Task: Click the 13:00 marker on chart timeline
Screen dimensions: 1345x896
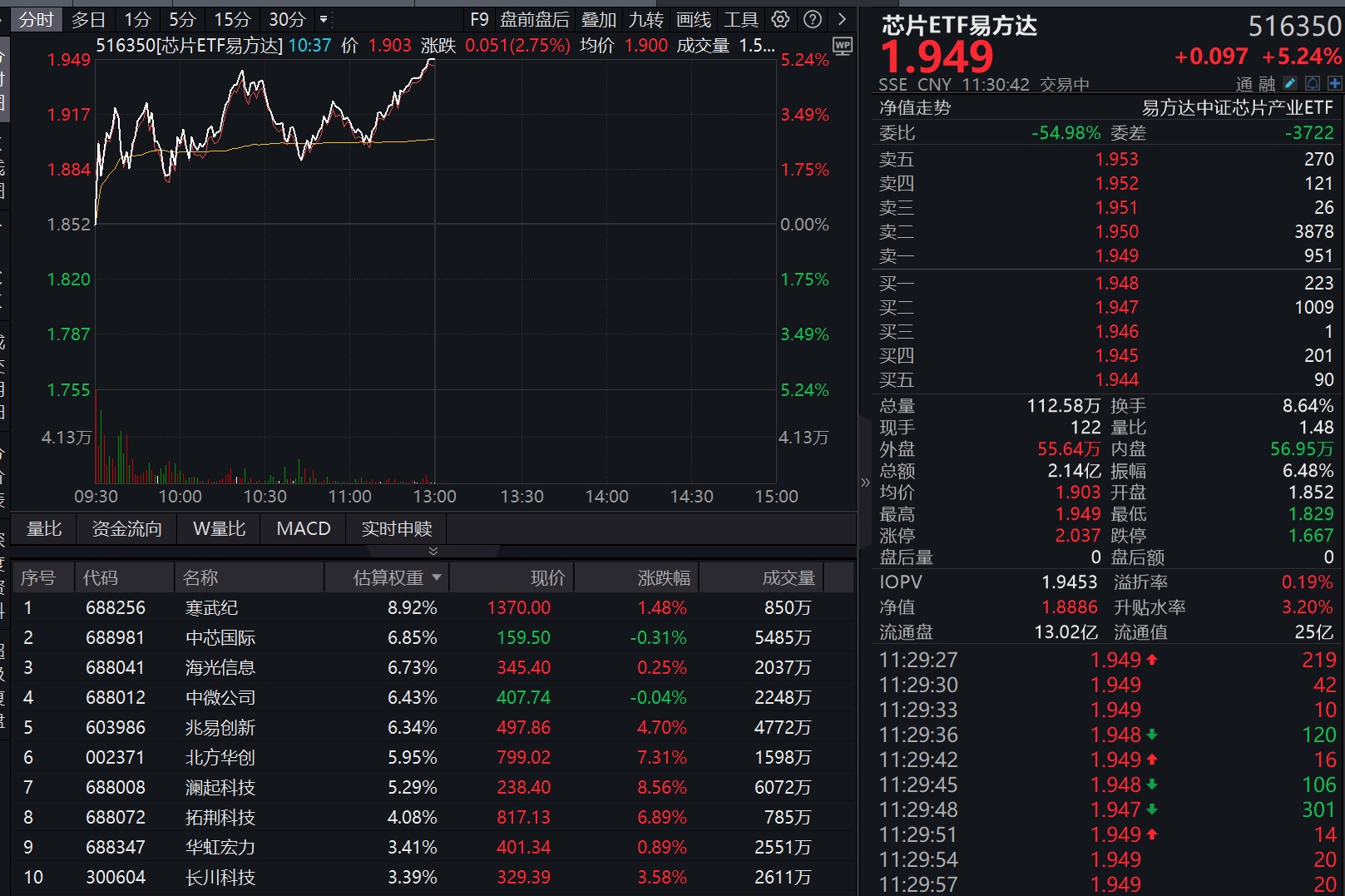Action: (434, 497)
